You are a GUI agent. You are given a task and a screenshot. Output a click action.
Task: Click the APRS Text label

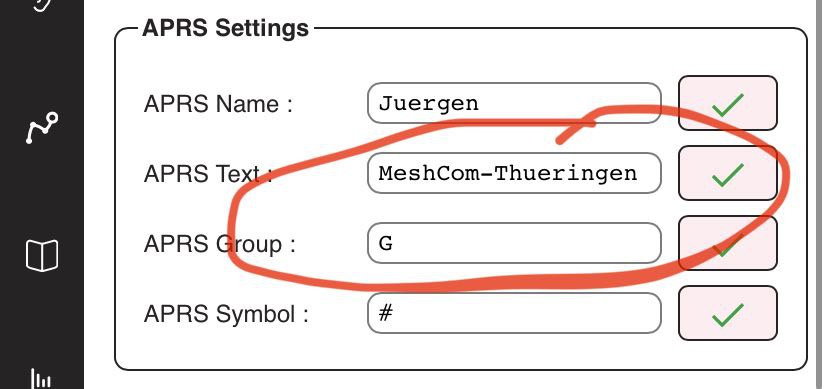(208, 174)
